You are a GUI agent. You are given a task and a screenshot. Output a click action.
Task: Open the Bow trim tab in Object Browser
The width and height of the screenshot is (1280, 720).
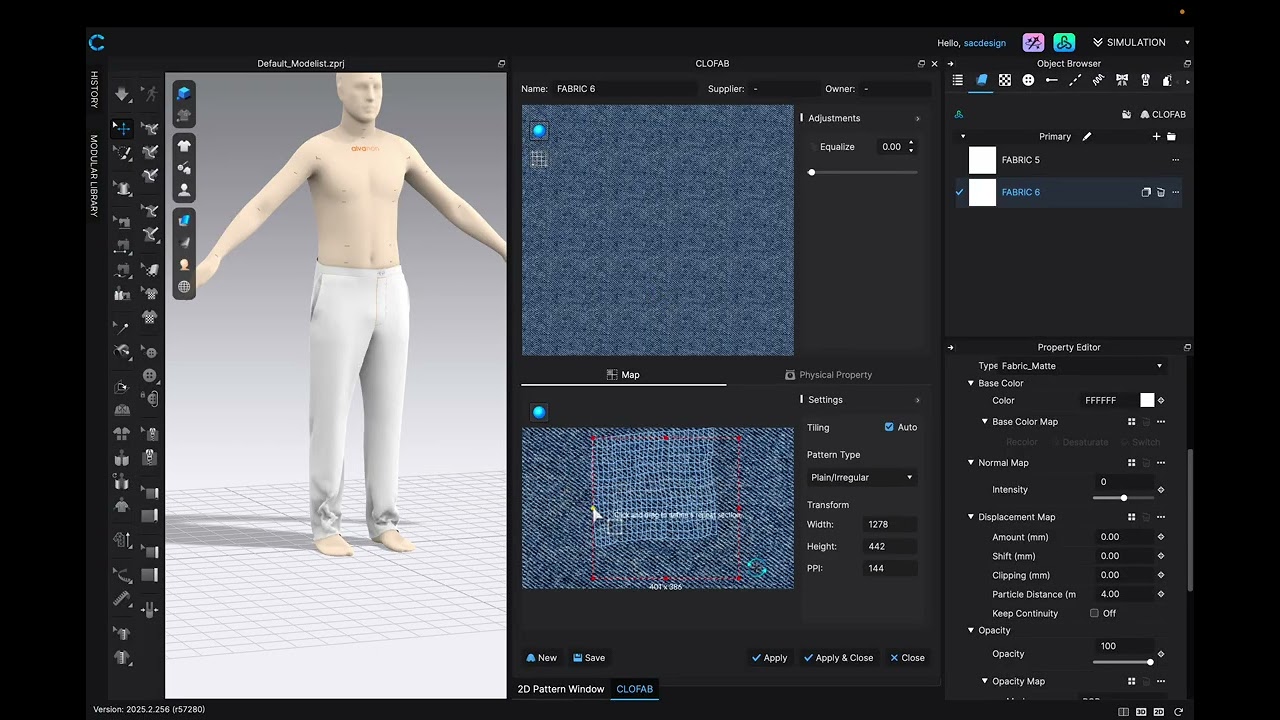pyautogui.click(x=1121, y=80)
